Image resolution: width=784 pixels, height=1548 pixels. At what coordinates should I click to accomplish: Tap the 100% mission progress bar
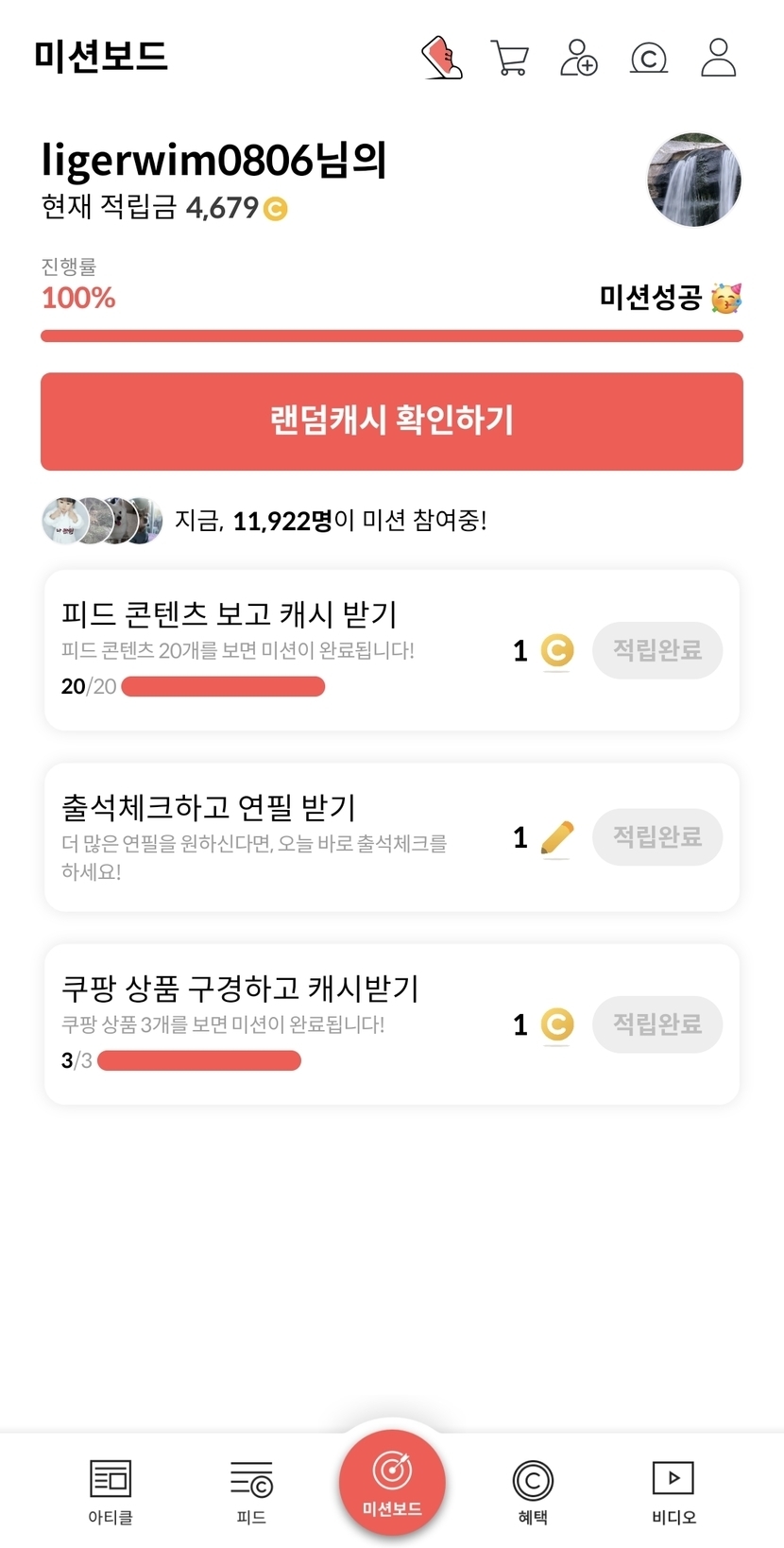click(x=392, y=335)
